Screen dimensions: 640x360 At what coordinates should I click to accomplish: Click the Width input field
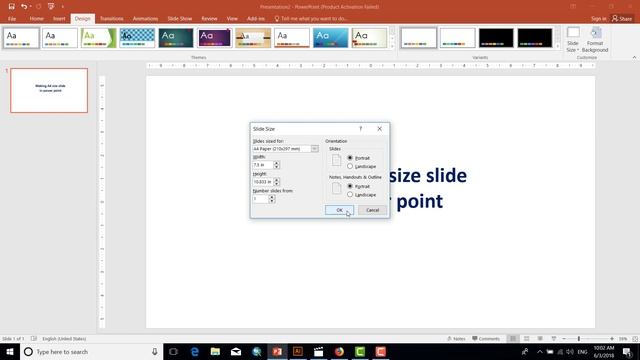tap(263, 165)
